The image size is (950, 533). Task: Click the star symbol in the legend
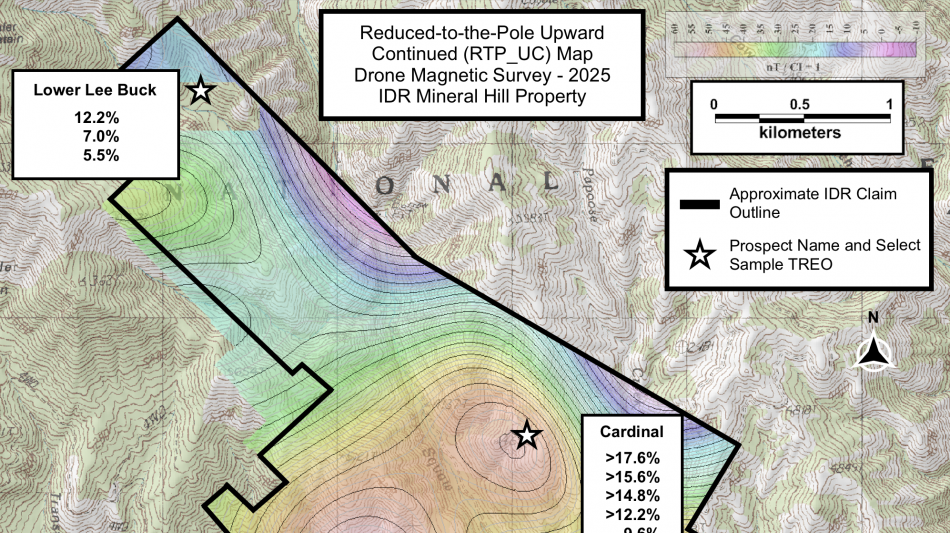(x=700, y=255)
